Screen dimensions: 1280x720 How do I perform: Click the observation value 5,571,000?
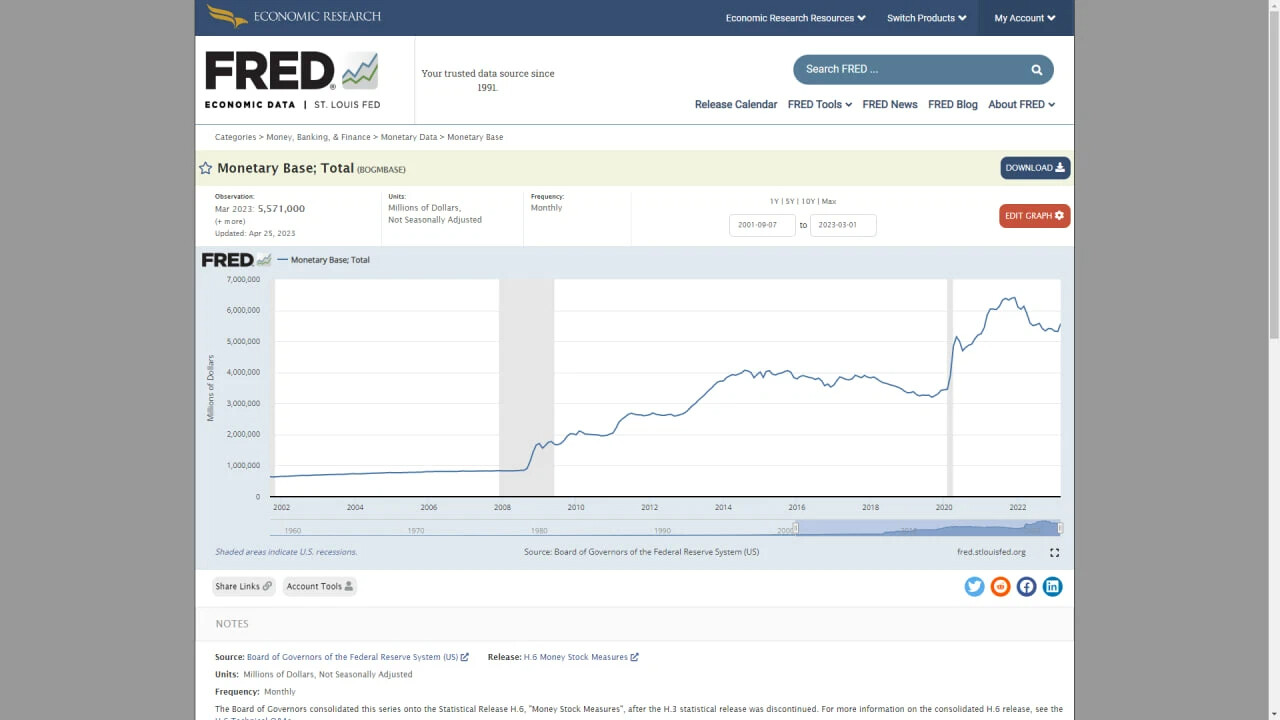point(281,209)
